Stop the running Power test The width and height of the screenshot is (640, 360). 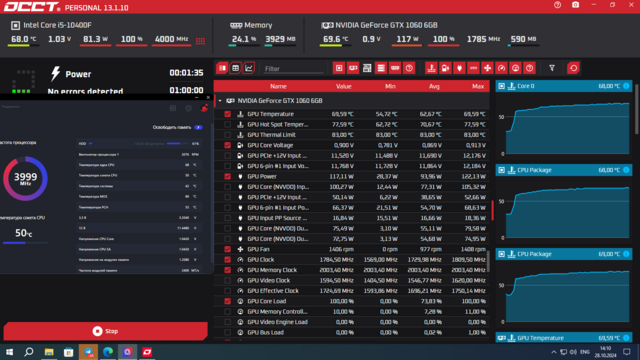tap(105, 331)
